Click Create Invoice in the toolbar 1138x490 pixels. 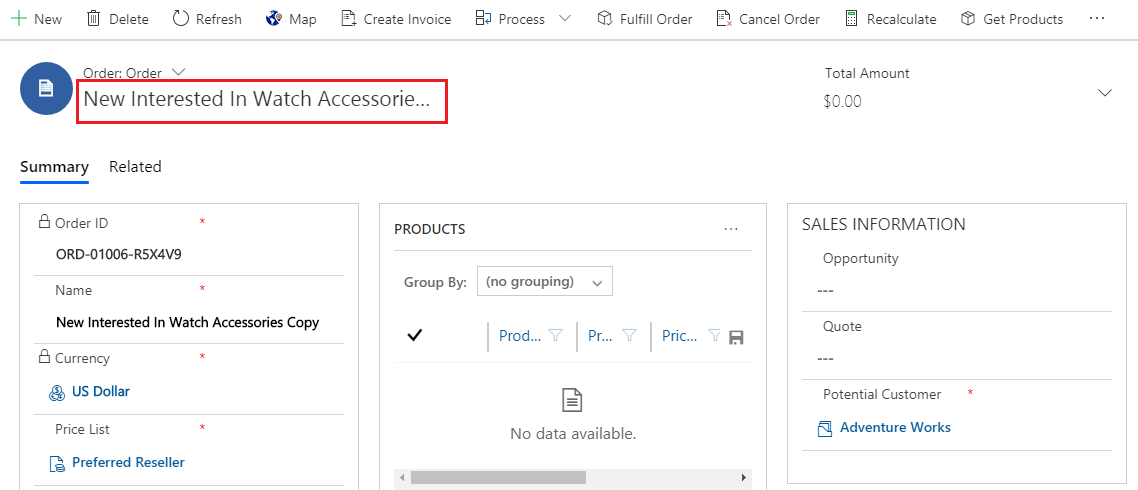pos(396,19)
